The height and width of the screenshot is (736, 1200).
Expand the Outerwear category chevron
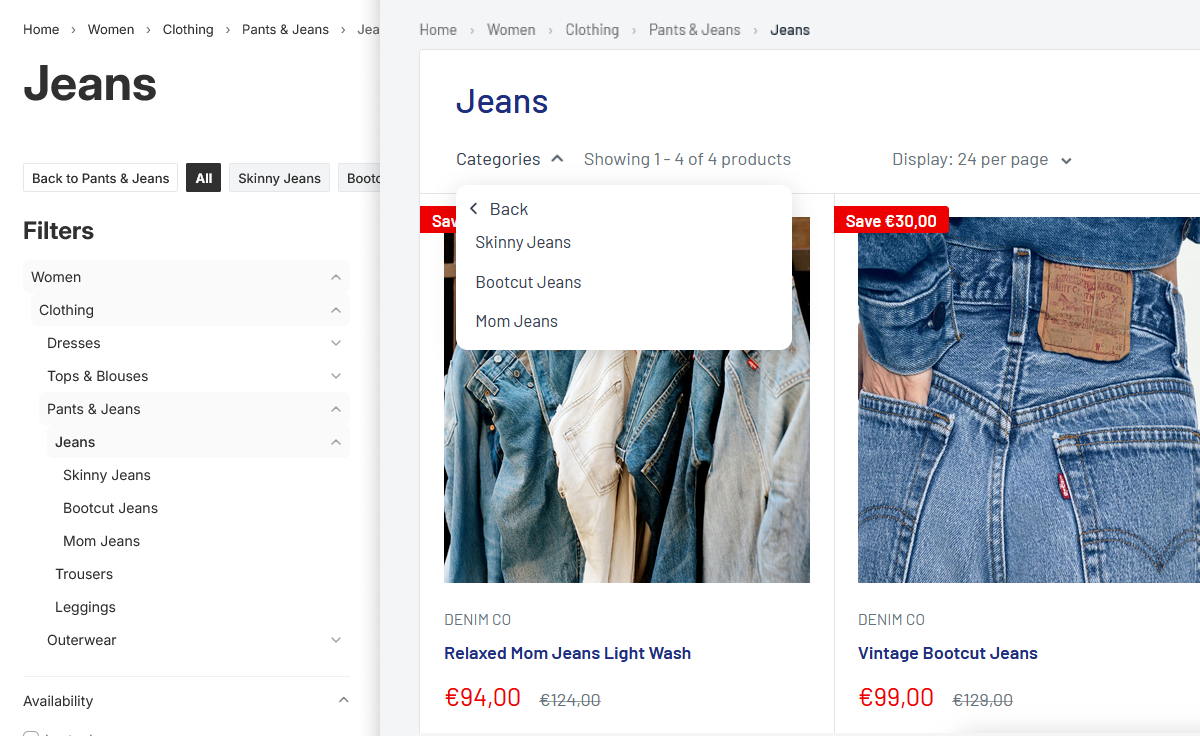(x=336, y=640)
